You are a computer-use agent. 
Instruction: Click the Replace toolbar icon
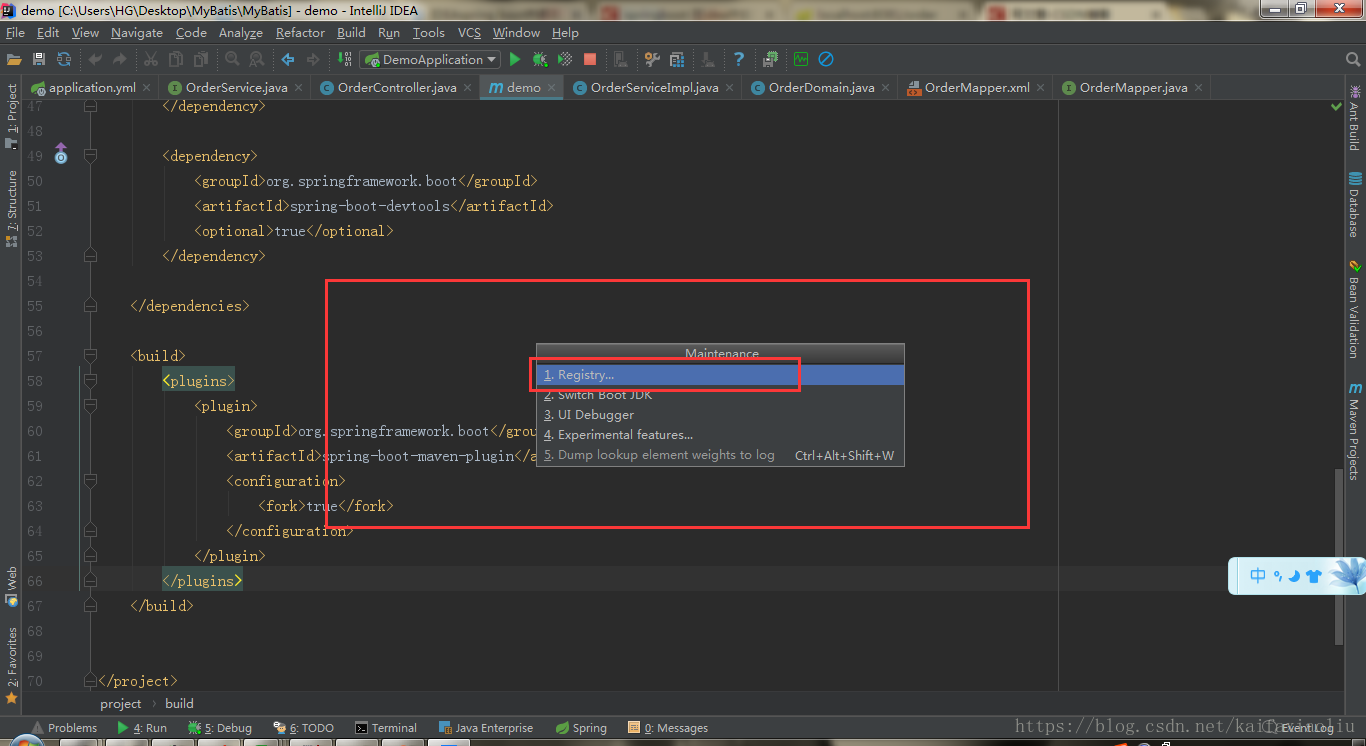point(256,59)
